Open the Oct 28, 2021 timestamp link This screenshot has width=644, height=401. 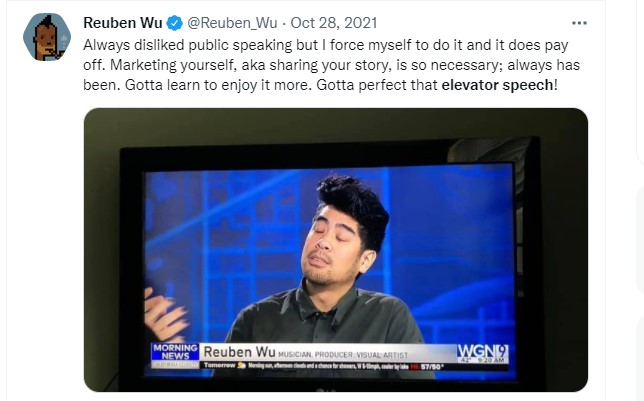(x=334, y=23)
